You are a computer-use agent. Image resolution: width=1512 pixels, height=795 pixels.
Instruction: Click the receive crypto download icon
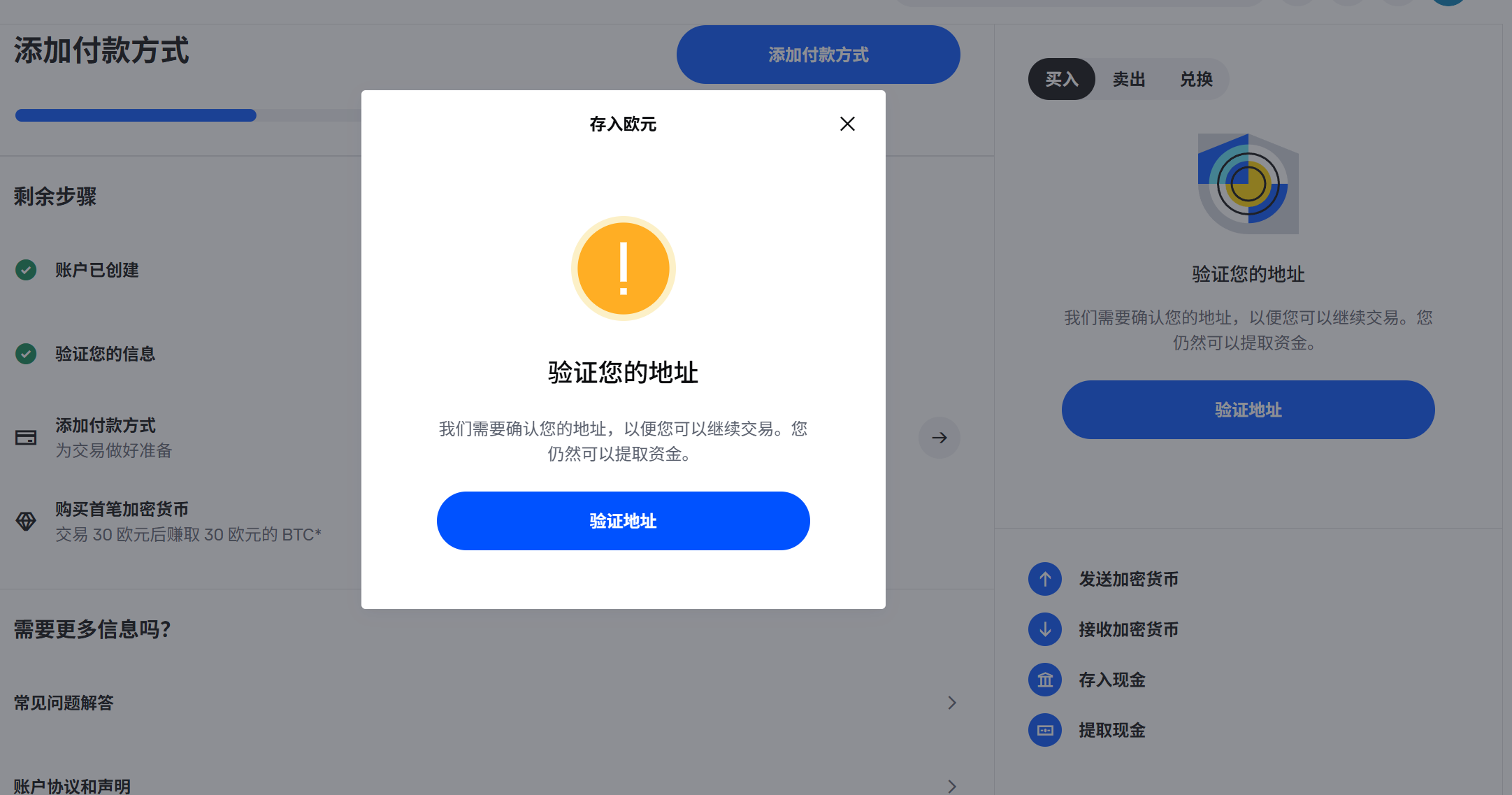[x=1044, y=629]
